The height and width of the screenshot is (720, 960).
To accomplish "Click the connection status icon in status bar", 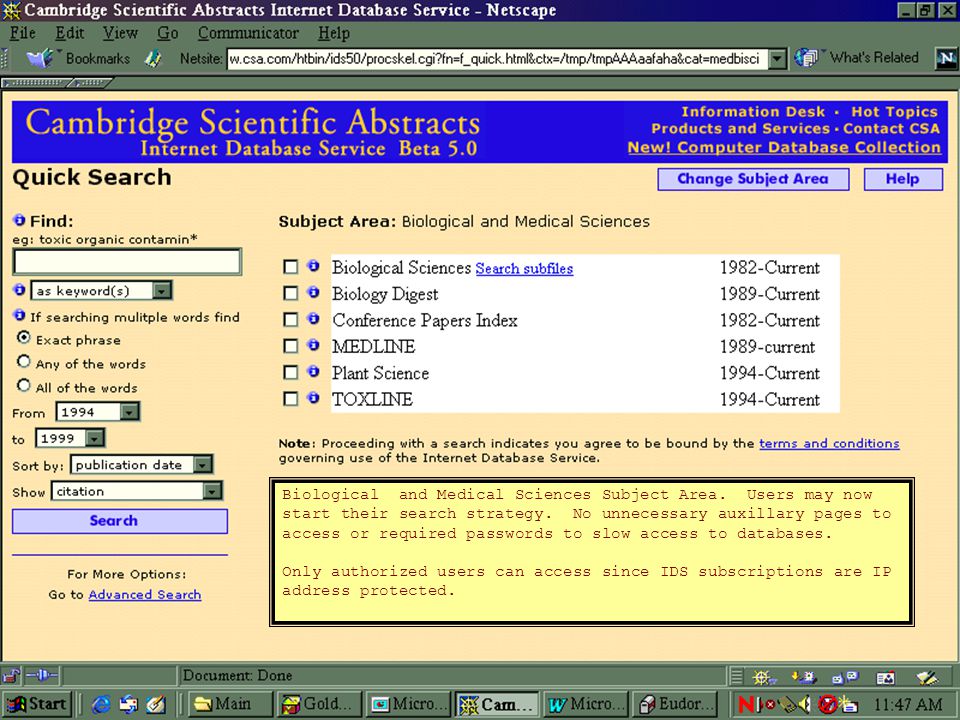I will [x=42, y=676].
